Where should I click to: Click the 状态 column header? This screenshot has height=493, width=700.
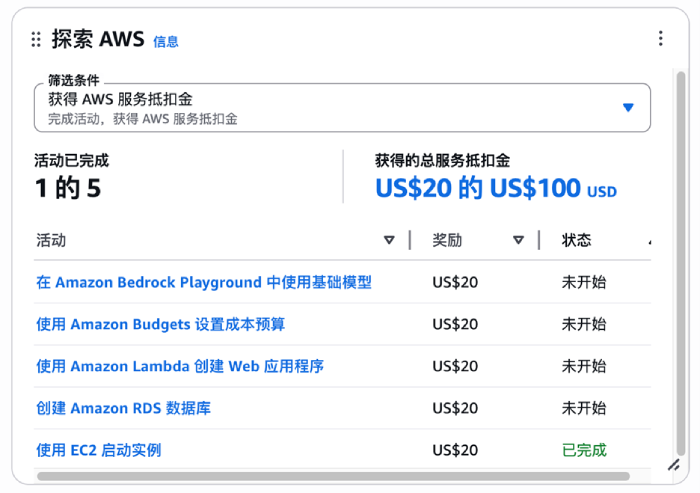pos(577,240)
